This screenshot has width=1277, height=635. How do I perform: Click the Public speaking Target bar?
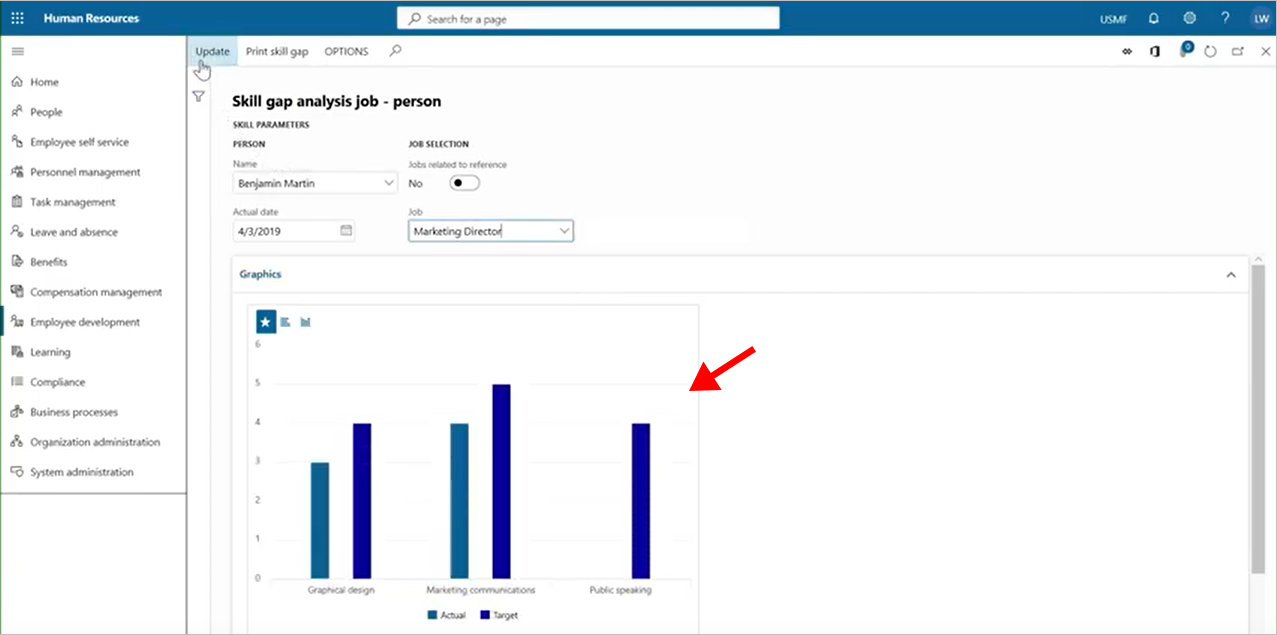(641, 501)
